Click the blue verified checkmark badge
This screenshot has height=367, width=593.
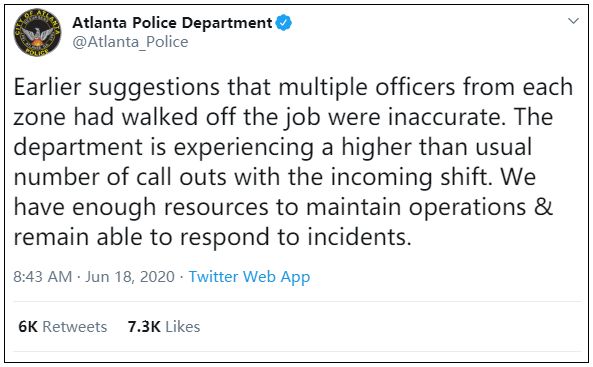[x=284, y=23]
